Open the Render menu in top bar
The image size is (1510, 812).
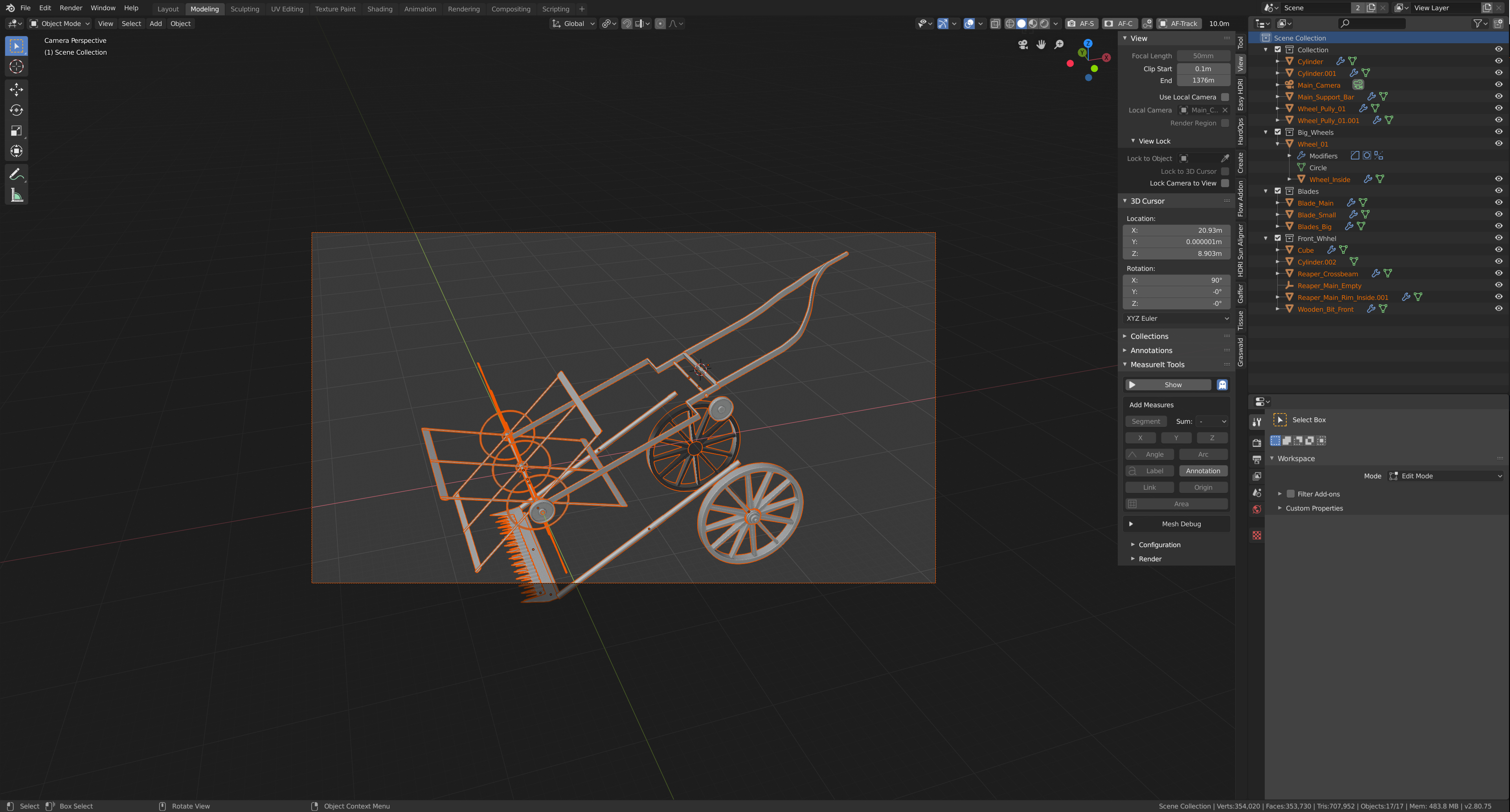point(71,8)
